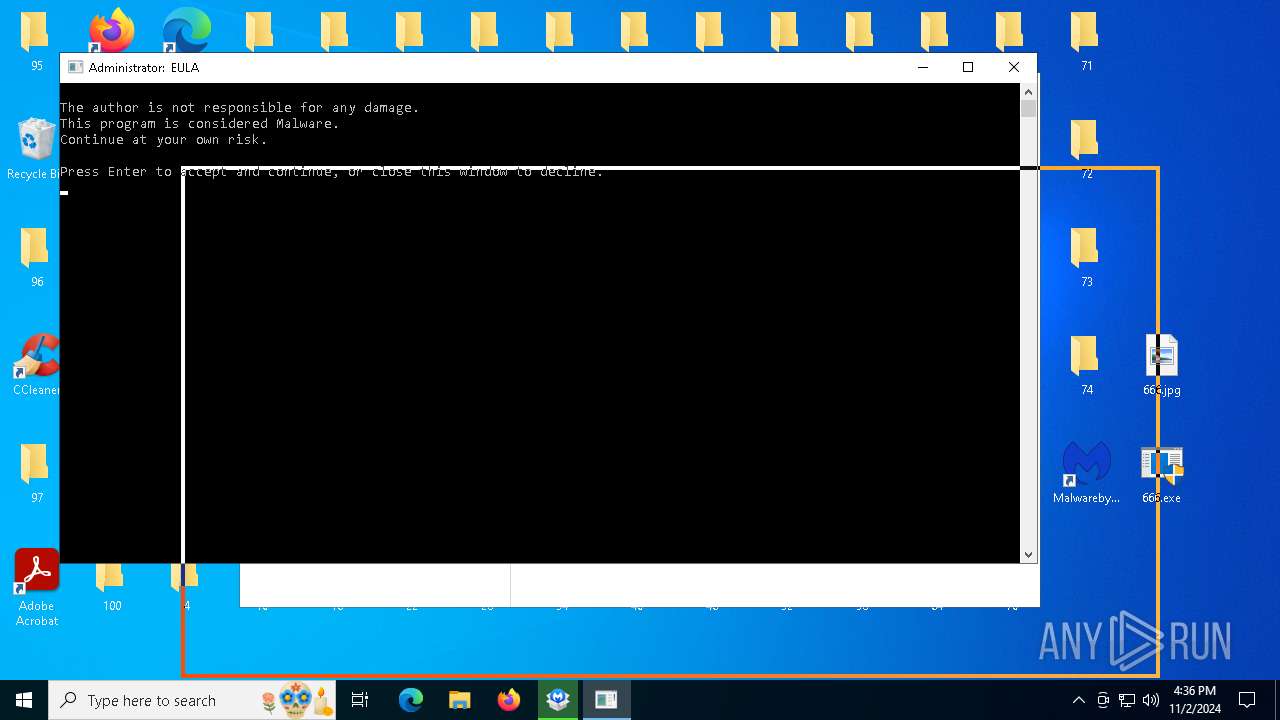Open the network status tray icon
The width and height of the screenshot is (1280, 720).
point(1127,700)
